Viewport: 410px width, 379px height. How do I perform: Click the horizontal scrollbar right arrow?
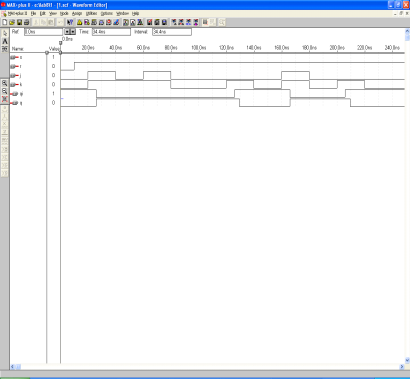pos(402,367)
